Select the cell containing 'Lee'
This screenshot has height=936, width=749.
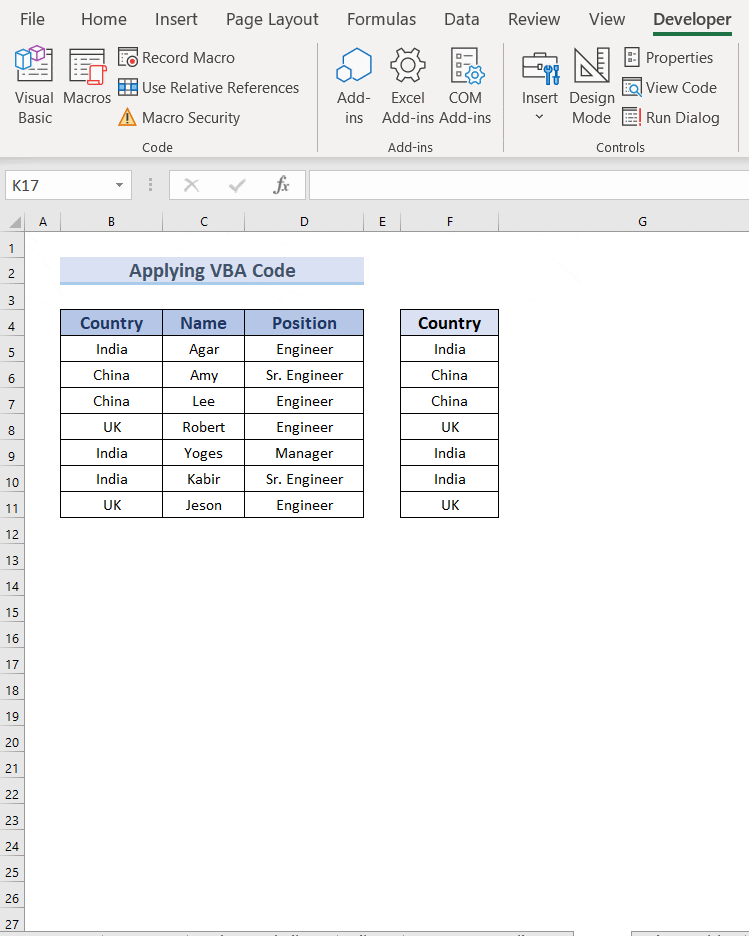pos(204,401)
